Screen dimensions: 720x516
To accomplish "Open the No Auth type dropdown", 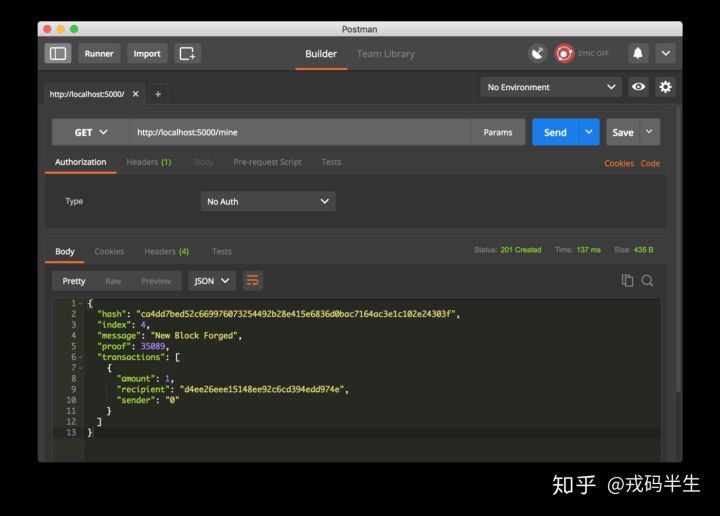I will pos(268,202).
